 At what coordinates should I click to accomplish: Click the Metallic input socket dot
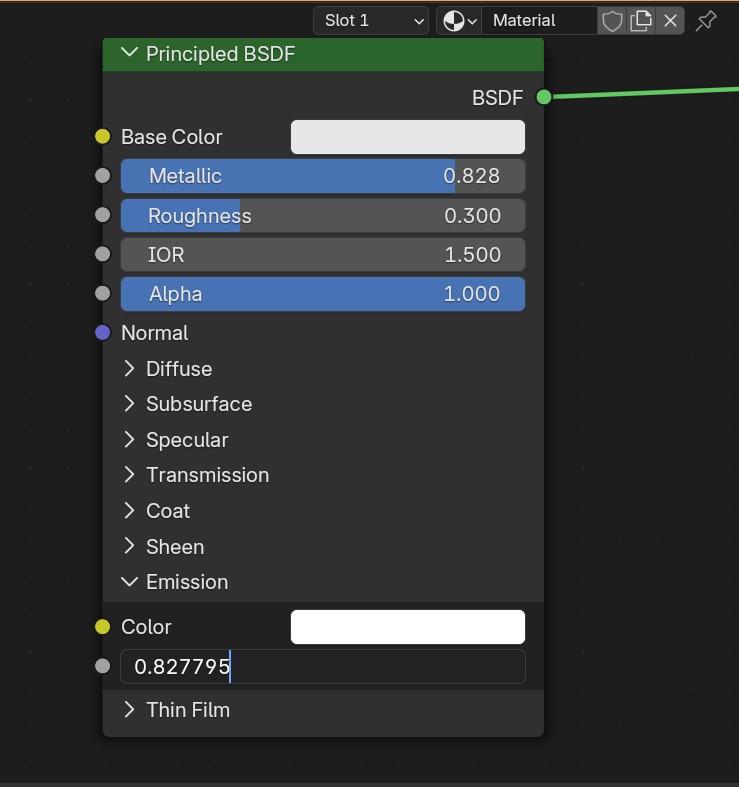click(x=102, y=176)
